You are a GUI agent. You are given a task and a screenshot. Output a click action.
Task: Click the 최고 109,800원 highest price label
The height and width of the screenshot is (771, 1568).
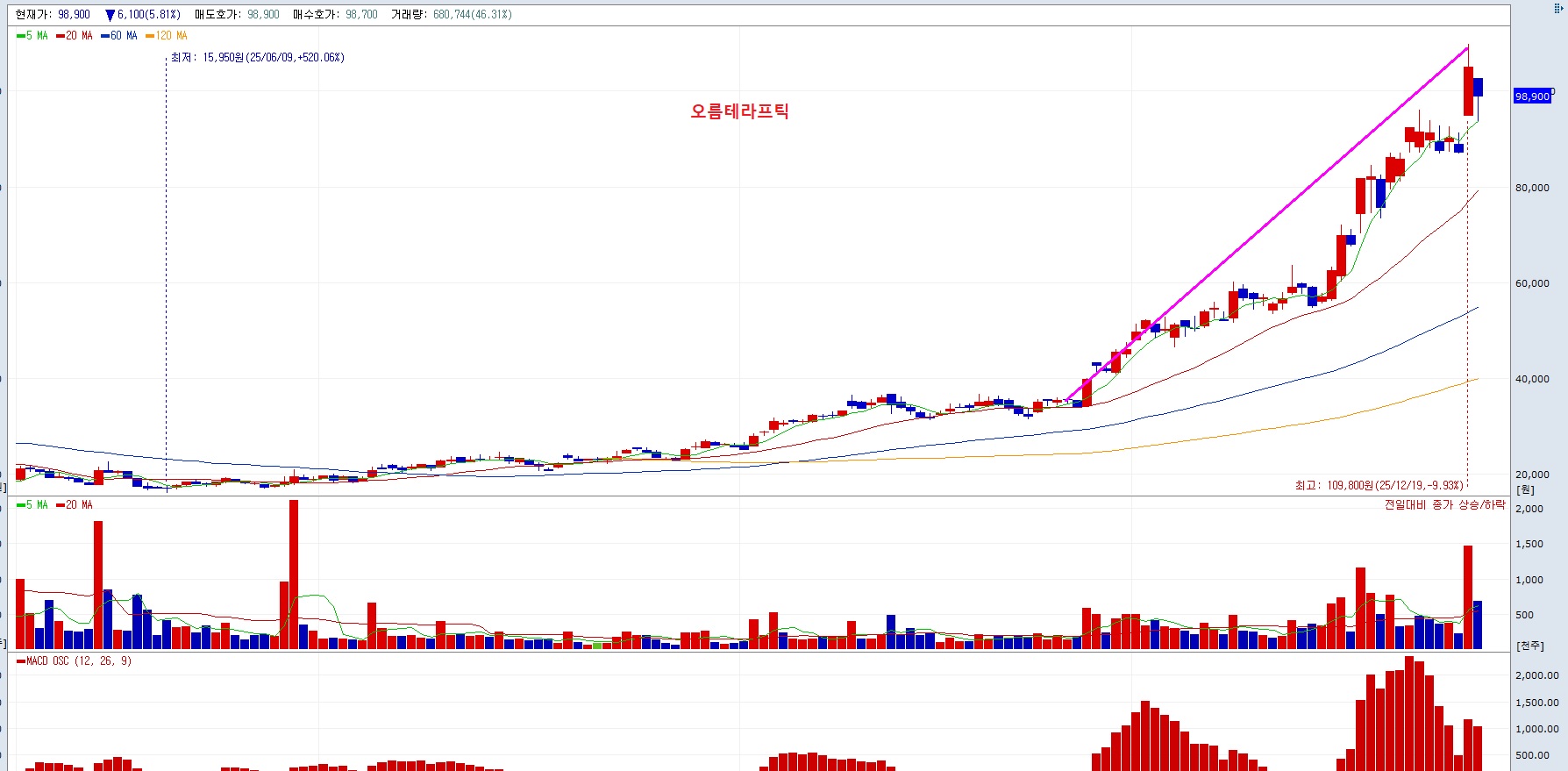click(x=1379, y=485)
